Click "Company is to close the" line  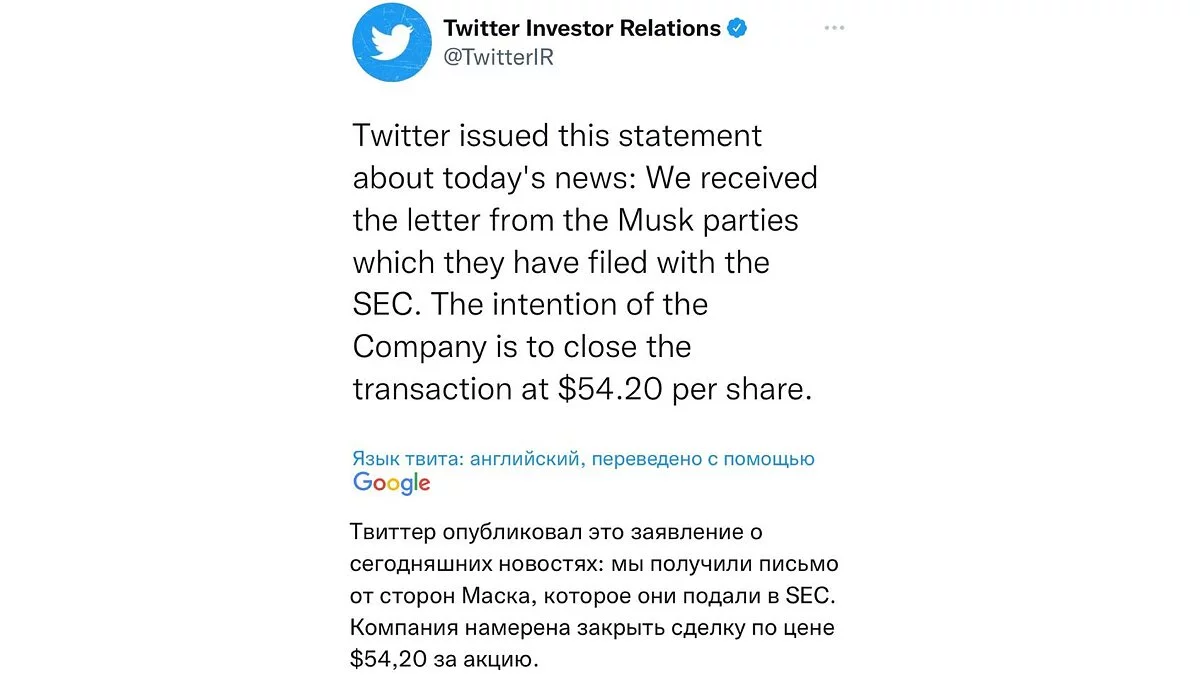[x=521, y=346]
